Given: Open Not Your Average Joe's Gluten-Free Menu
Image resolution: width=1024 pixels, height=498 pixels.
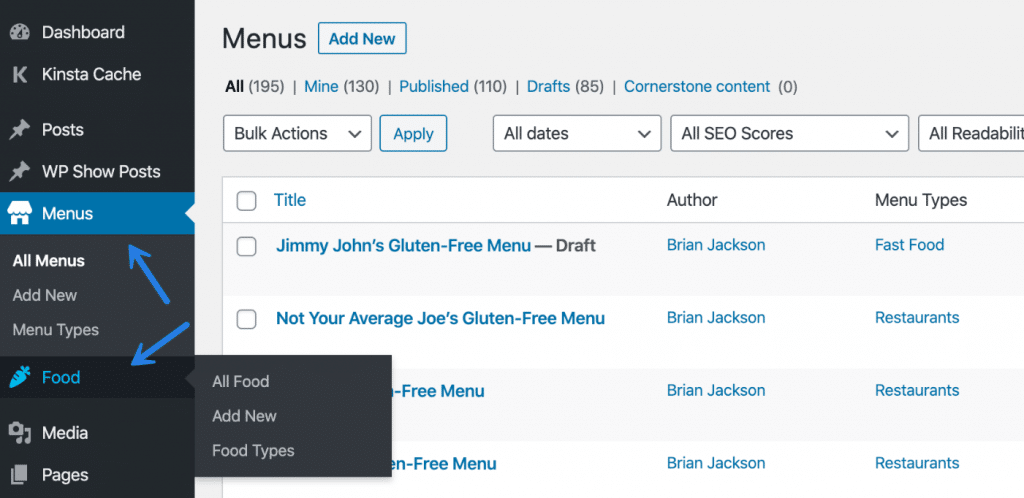Looking at the screenshot, I should (440, 319).
